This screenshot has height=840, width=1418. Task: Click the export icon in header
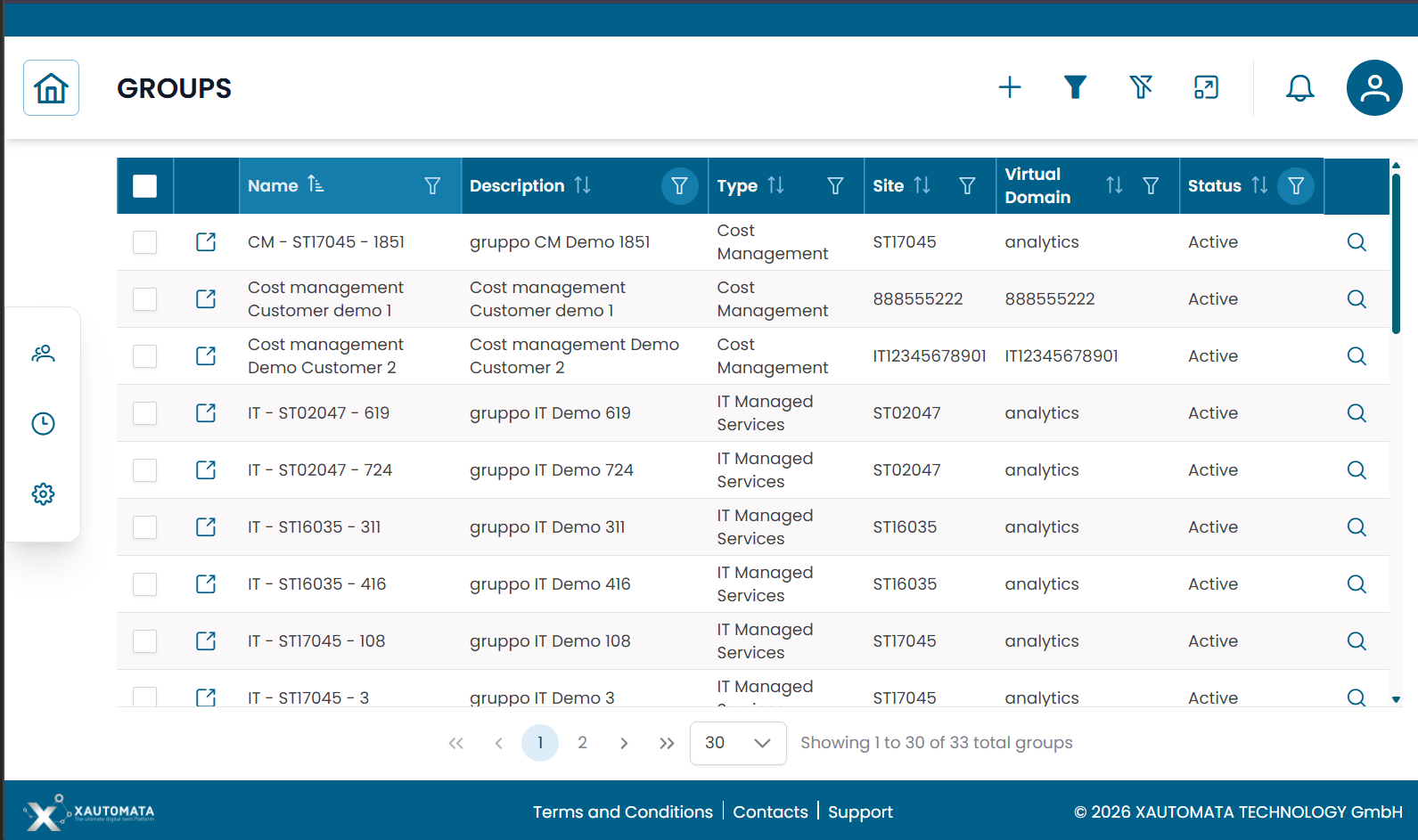click(x=1206, y=87)
